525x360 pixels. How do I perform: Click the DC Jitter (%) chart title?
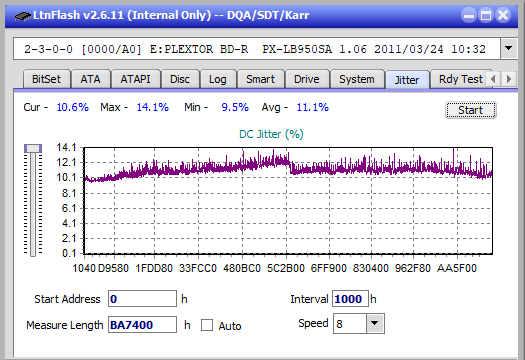pos(271,134)
